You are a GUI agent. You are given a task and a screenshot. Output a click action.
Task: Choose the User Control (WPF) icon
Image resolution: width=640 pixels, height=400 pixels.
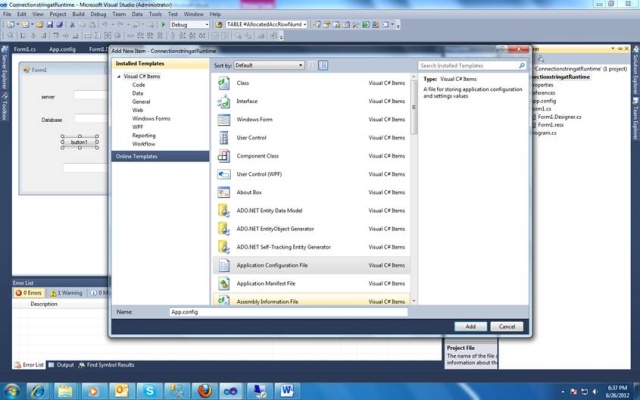(x=224, y=174)
